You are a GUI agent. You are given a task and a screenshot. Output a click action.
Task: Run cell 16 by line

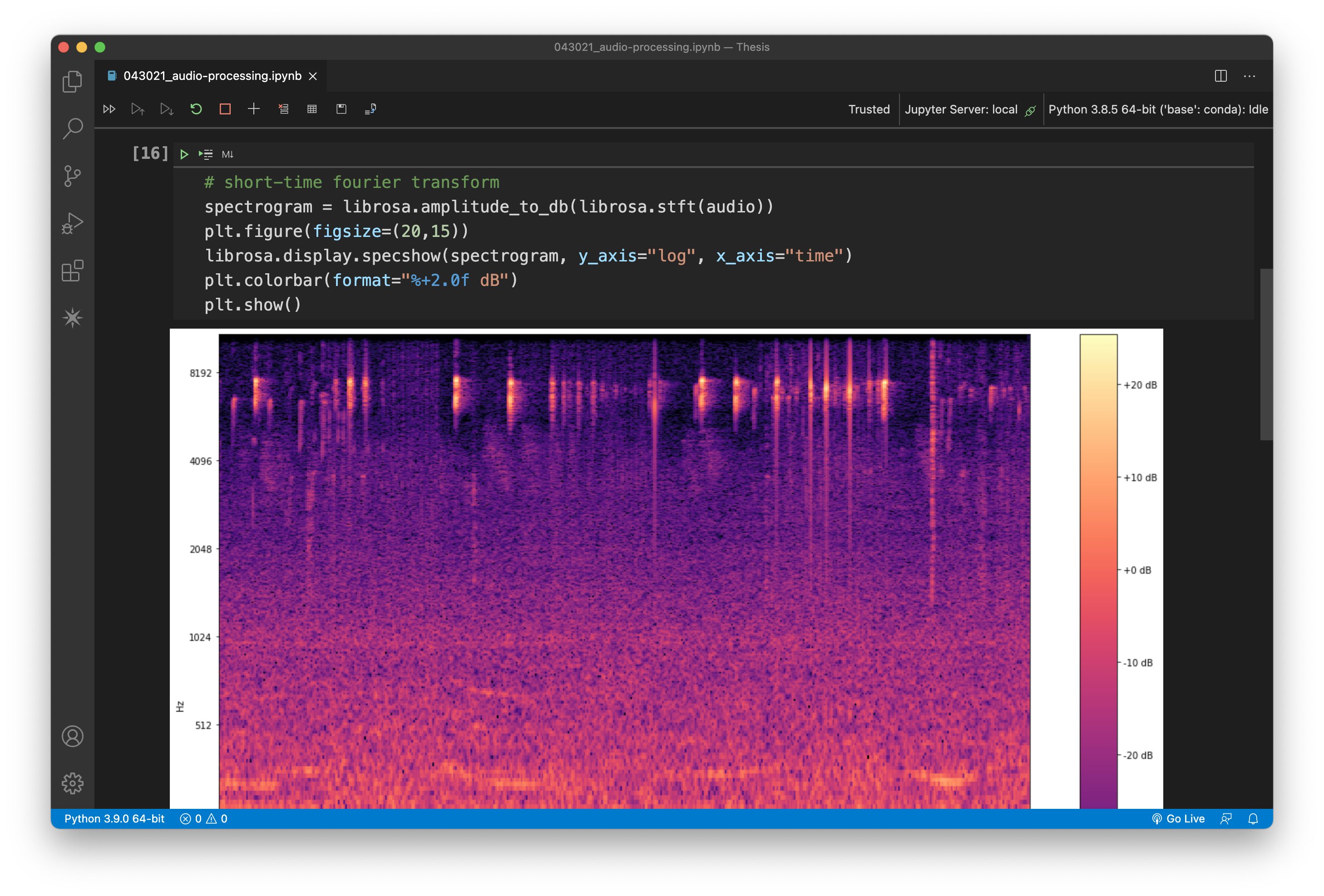coord(206,154)
